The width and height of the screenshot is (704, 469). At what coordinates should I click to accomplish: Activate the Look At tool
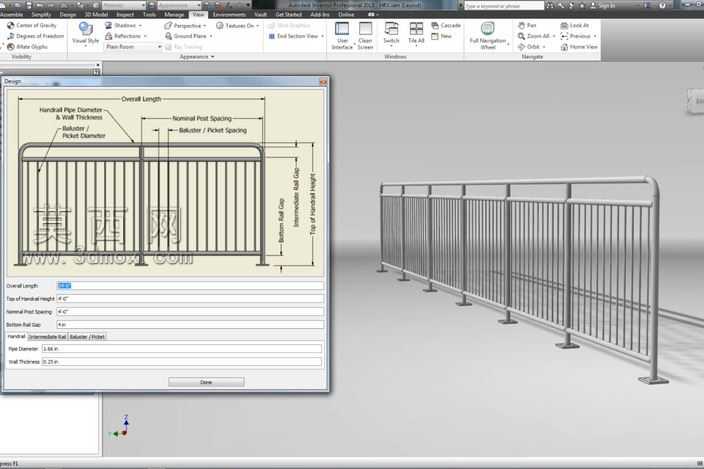tap(575, 26)
